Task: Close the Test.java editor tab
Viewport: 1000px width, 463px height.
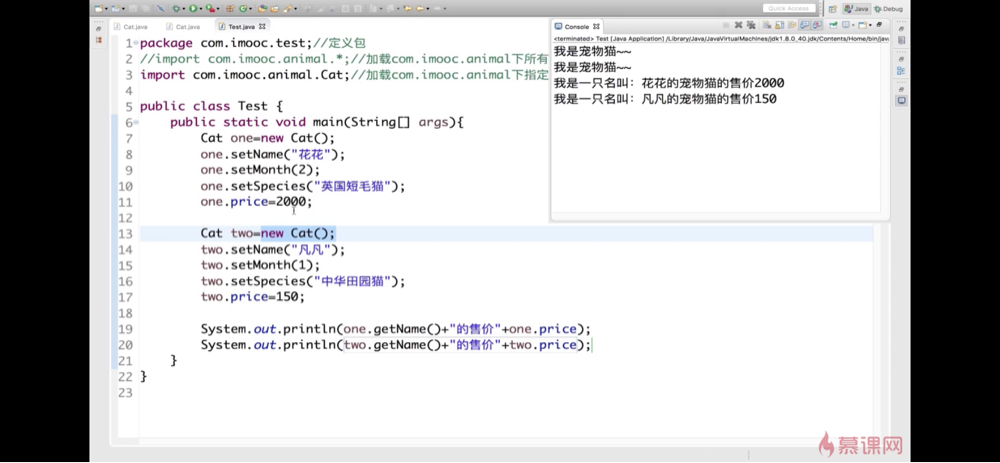Action: pos(262,27)
